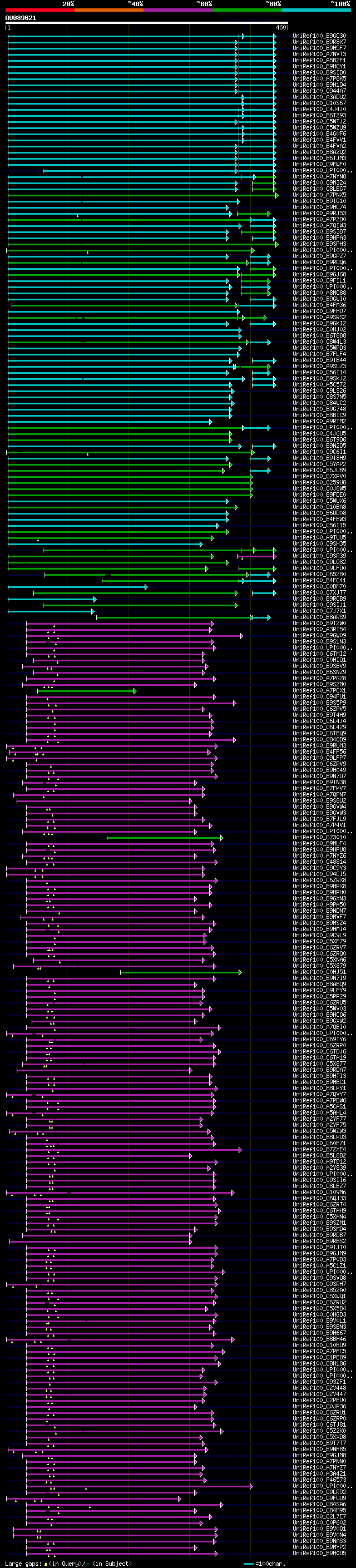This screenshot has height=1568, width=356.
Task: Open hit UniRef100_B9R8K7
Action: tap(319, 42)
